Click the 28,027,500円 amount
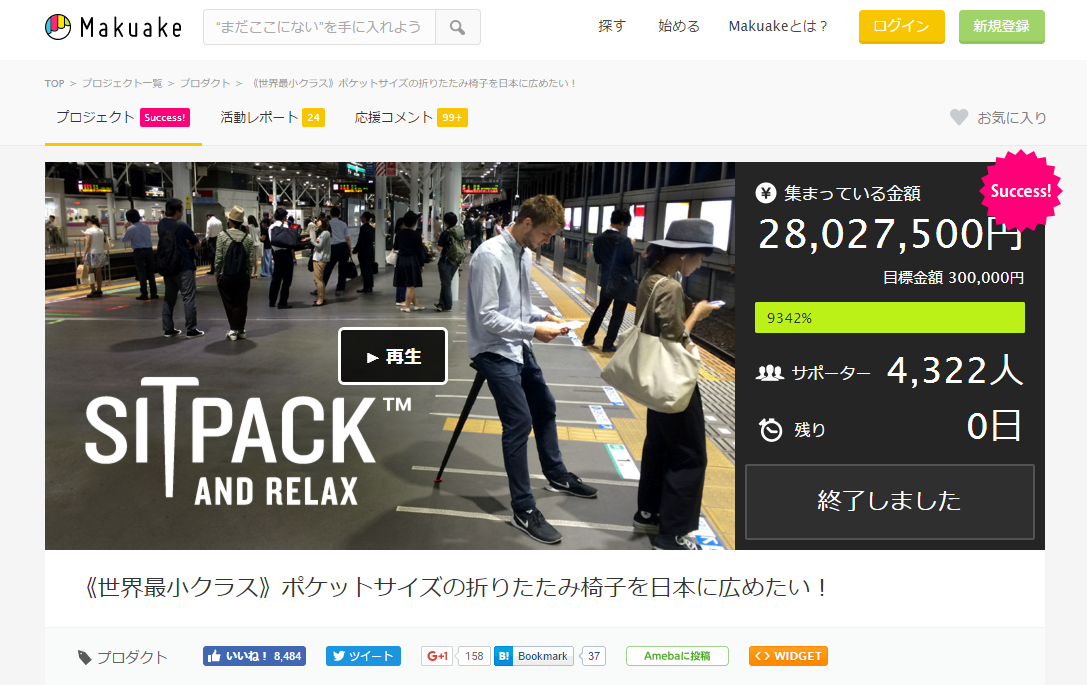 pos(891,234)
